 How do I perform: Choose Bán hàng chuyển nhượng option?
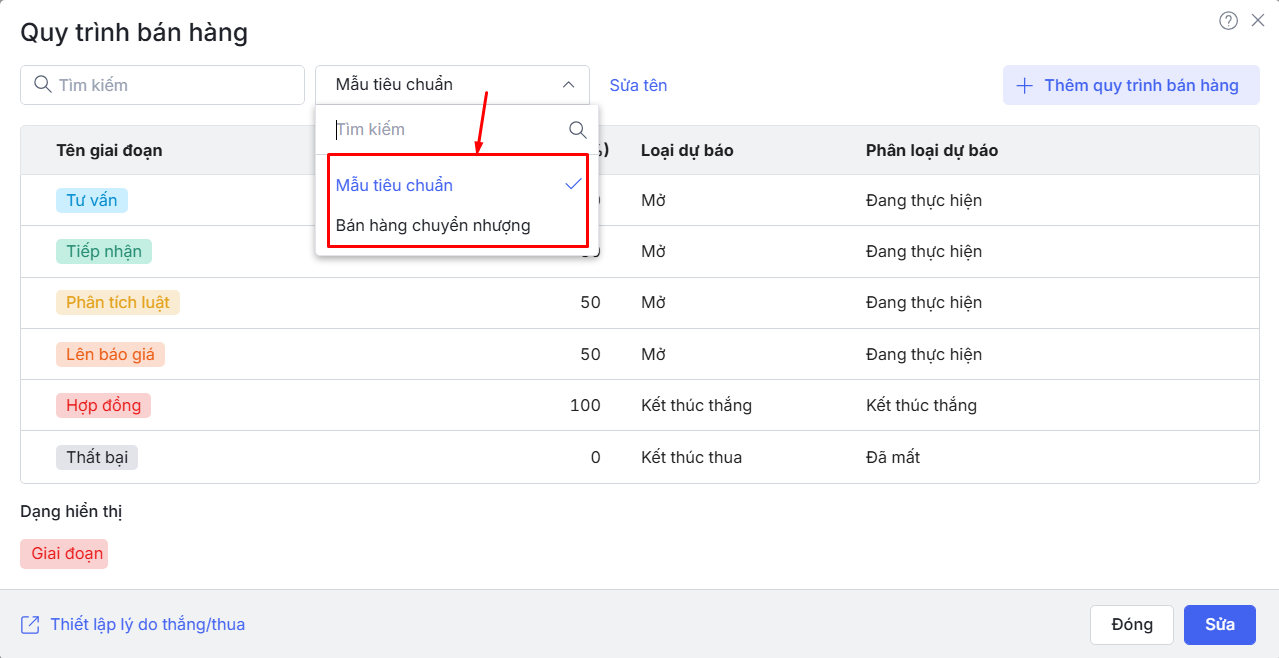click(433, 226)
